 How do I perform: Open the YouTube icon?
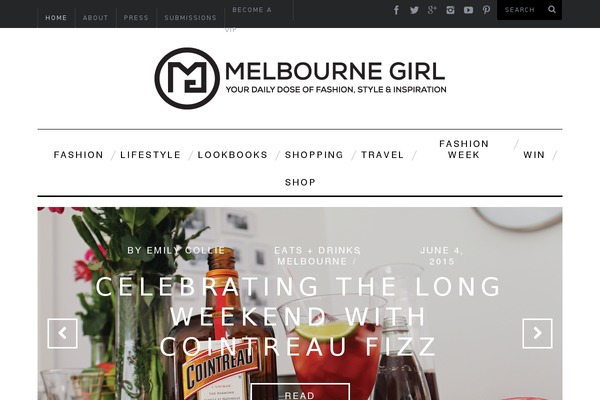point(468,10)
